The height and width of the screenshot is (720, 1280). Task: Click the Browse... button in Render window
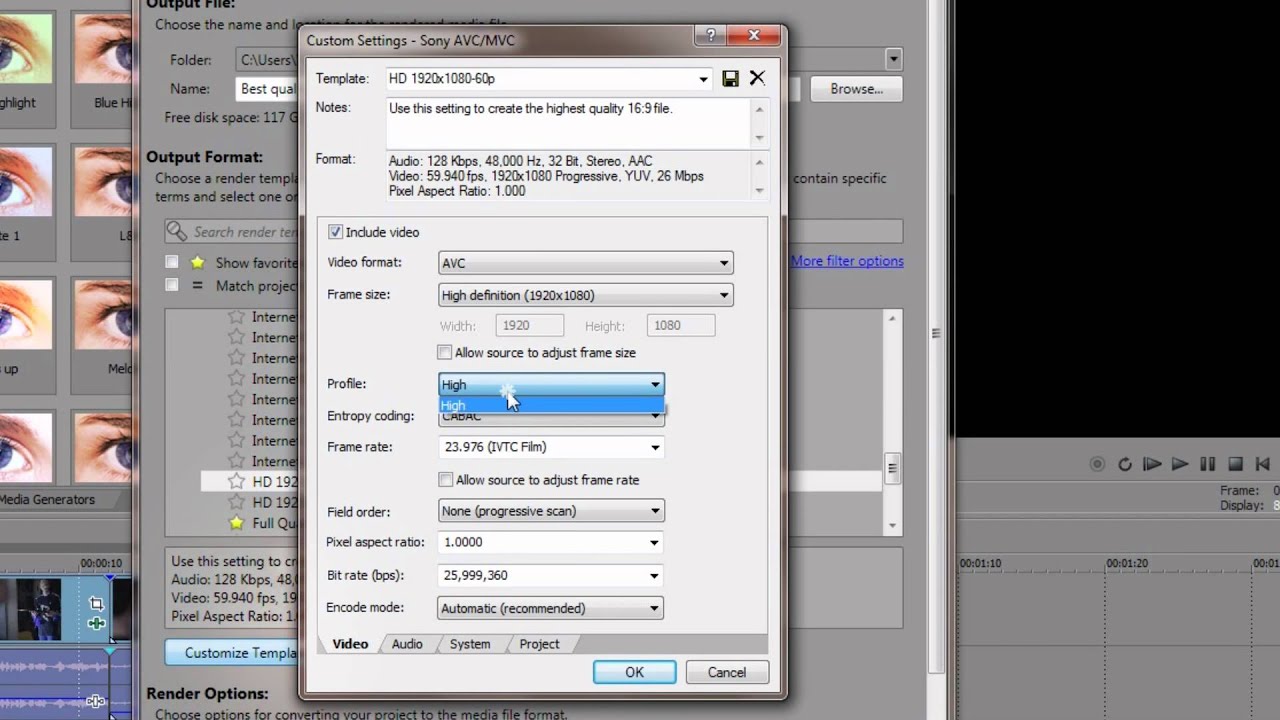[x=856, y=89]
